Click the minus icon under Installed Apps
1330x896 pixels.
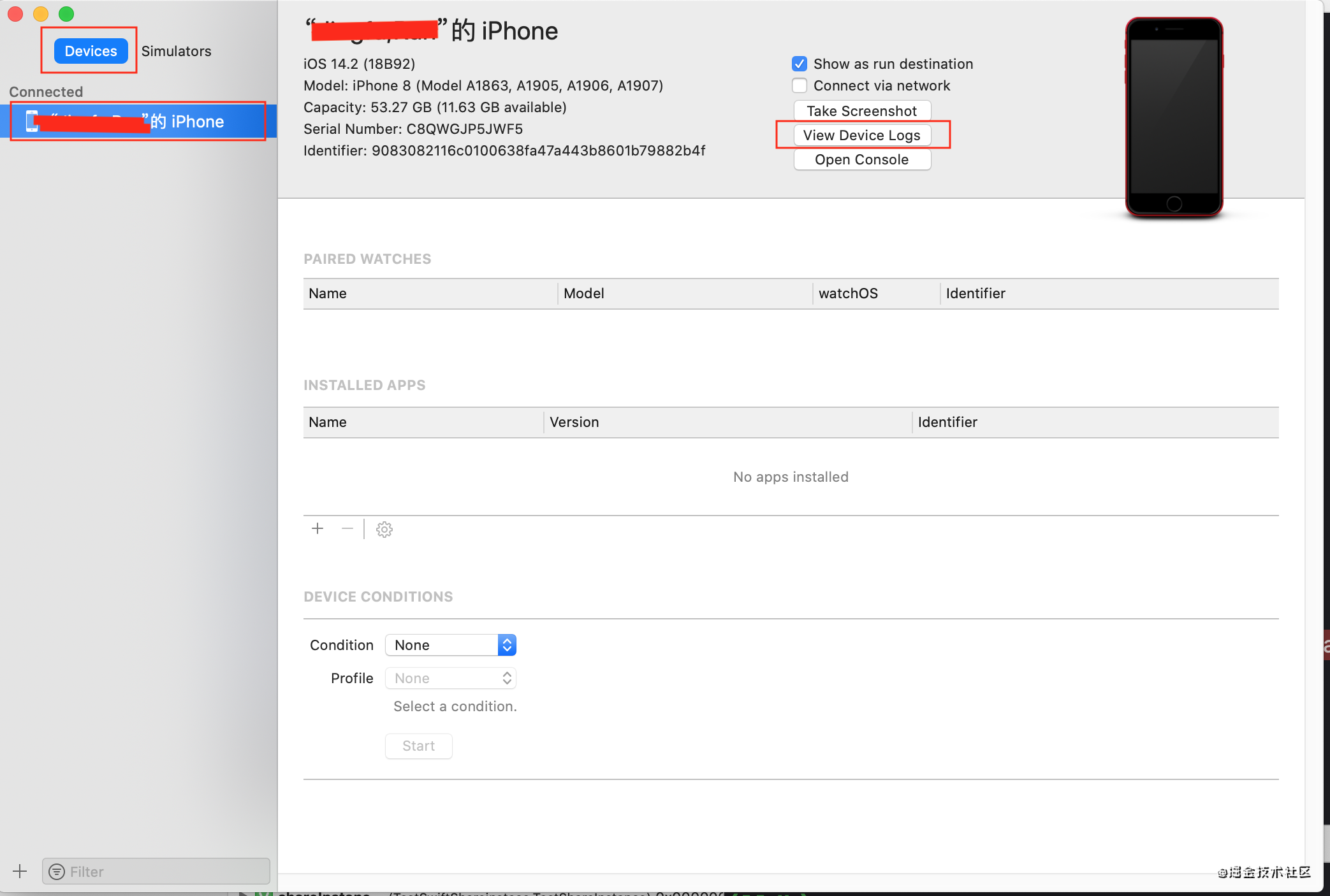tap(347, 529)
